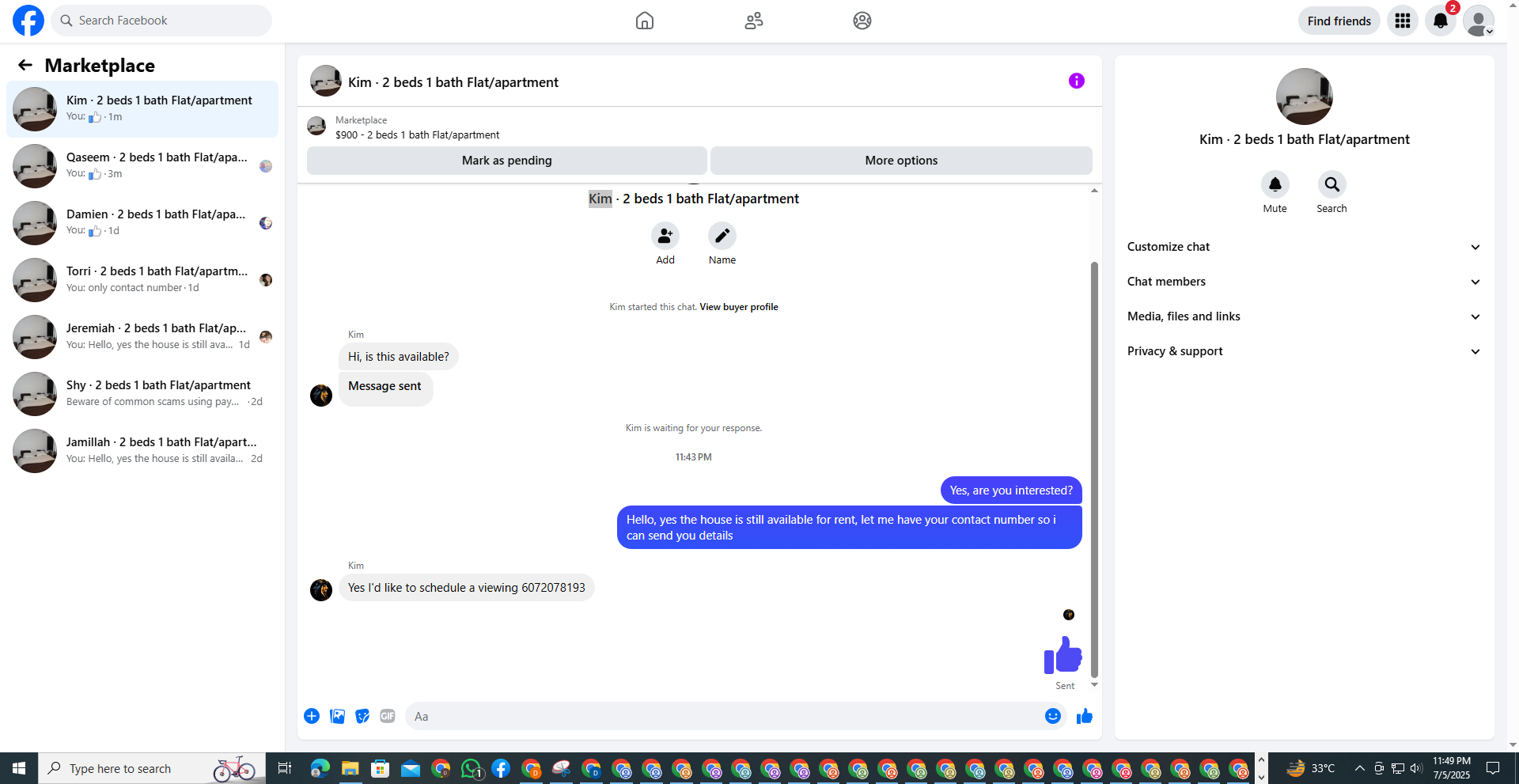1519x784 pixels.
Task: Click the Facebook logo
Action: click(28, 21)
